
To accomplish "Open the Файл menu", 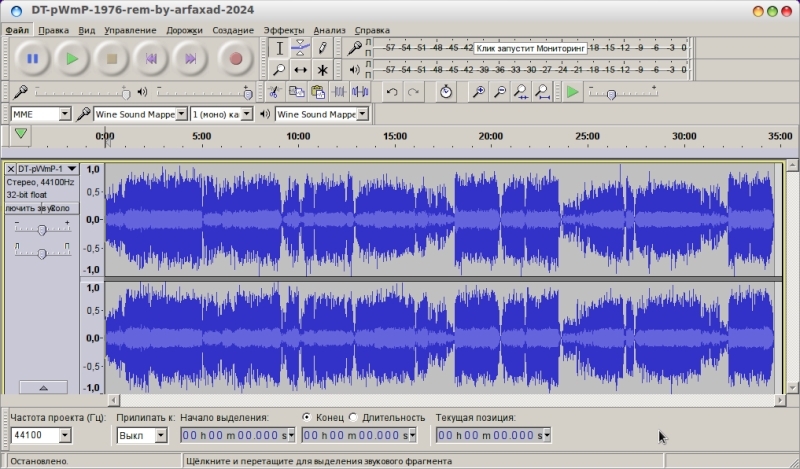I will [17, 30].
